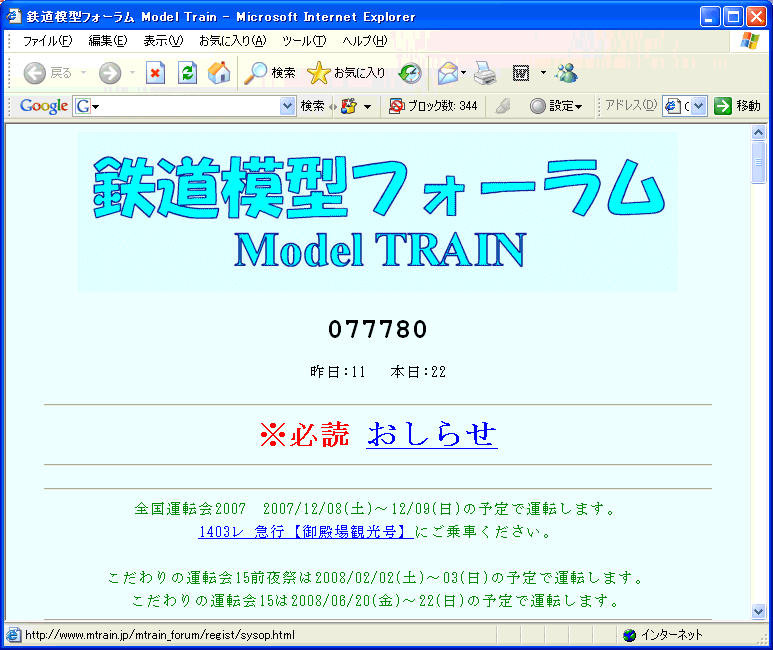This screenshot has width=773, height=650.
Task: Refresh the page with green arrows icon
Action: (x=187, y=73)
